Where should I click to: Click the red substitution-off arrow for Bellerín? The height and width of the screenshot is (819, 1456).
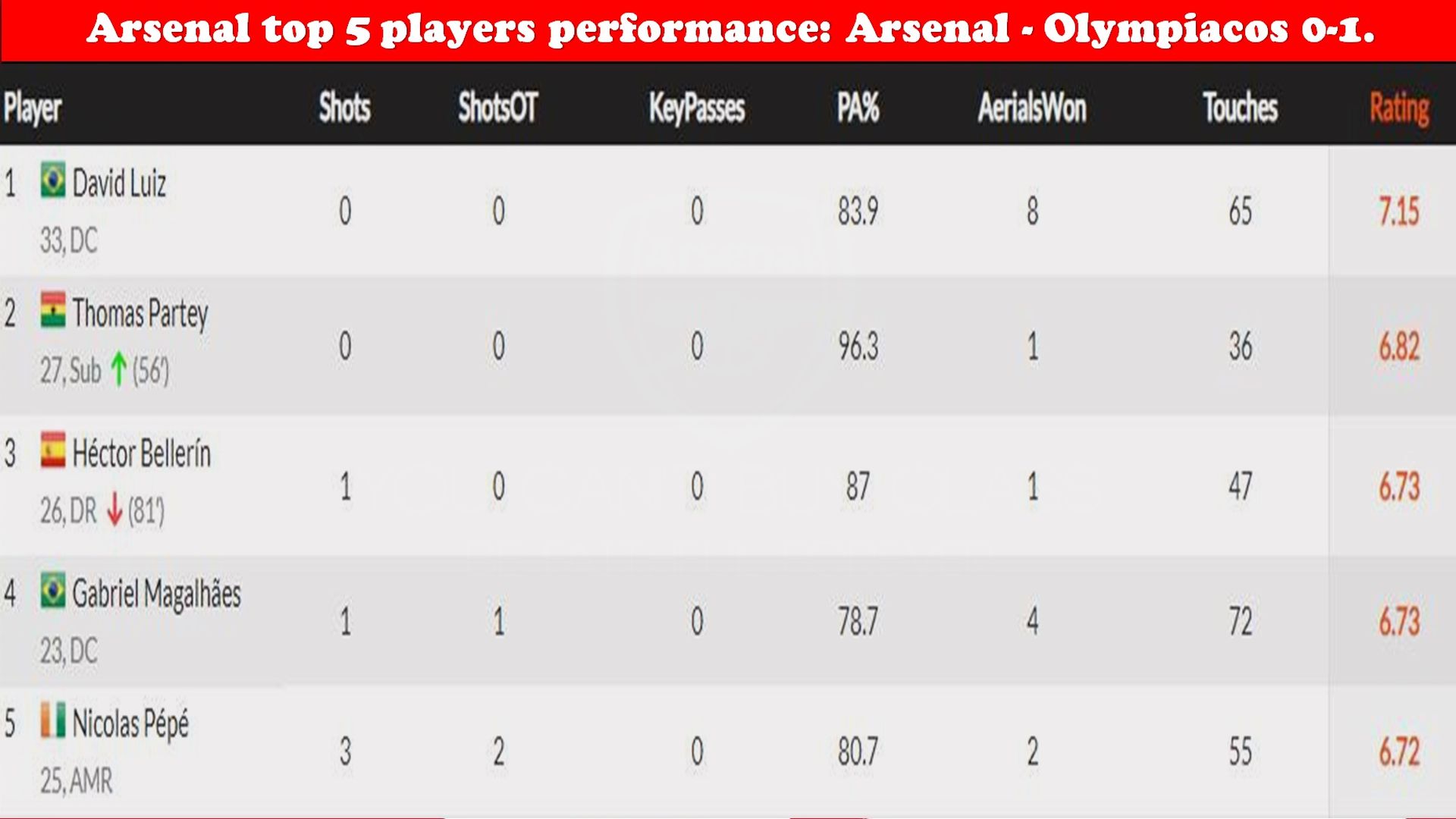pyautogui.click(x=115, y=510)
